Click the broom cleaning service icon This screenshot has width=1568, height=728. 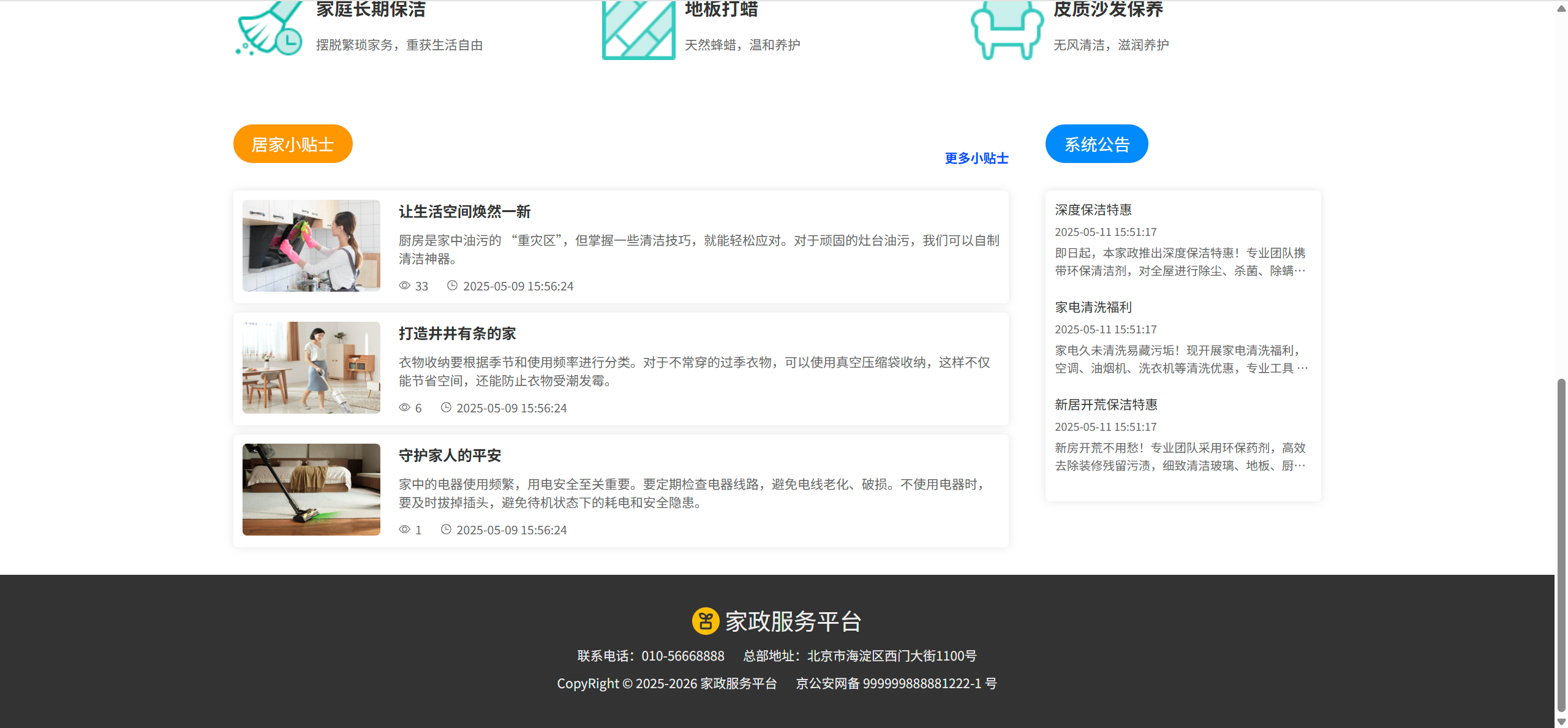click(x=269, y=29)
